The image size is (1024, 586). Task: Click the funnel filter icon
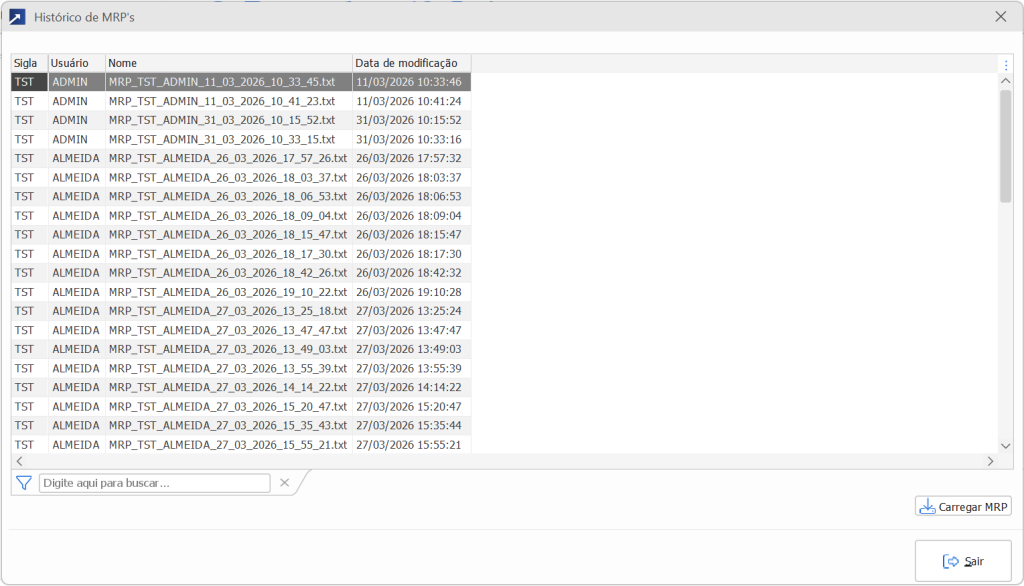click(24, 483)
